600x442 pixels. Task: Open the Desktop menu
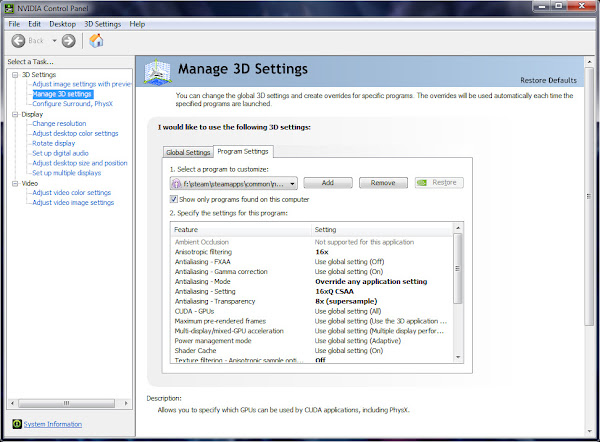pos(62,24)
